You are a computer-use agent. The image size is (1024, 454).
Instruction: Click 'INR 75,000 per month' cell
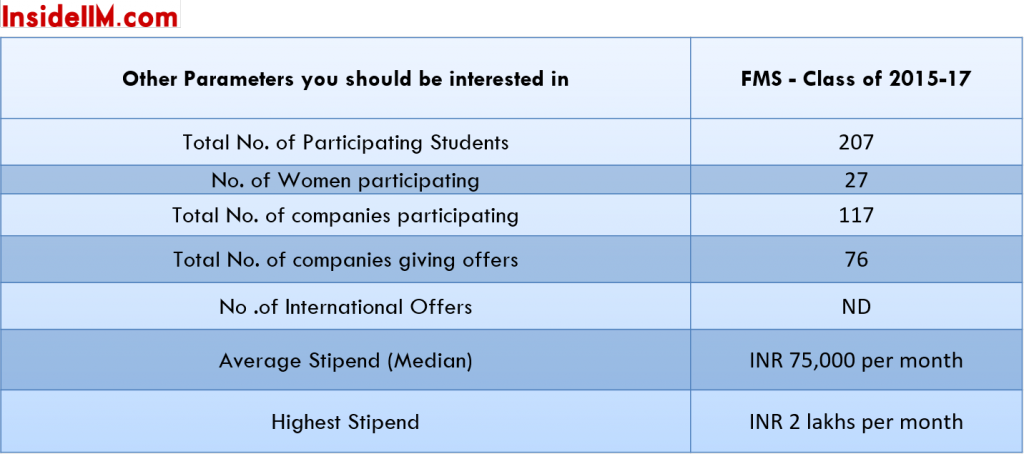pyautogui.click(x=856, y=360)
